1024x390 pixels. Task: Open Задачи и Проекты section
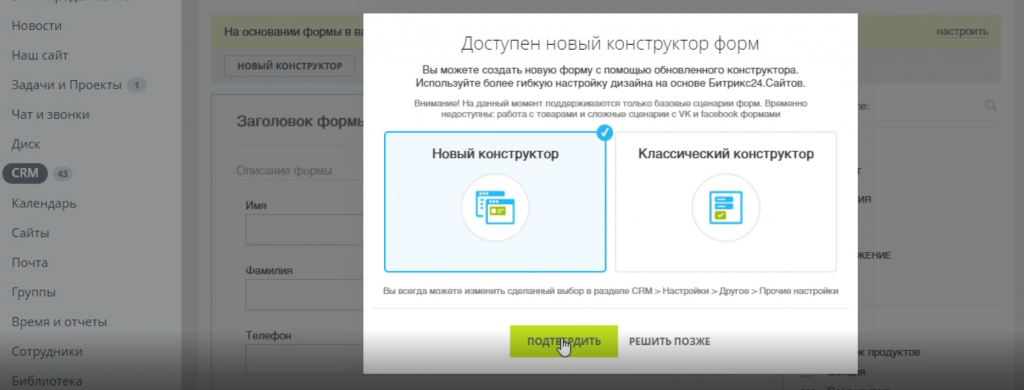pyautogui.click(x=67, y=85)
